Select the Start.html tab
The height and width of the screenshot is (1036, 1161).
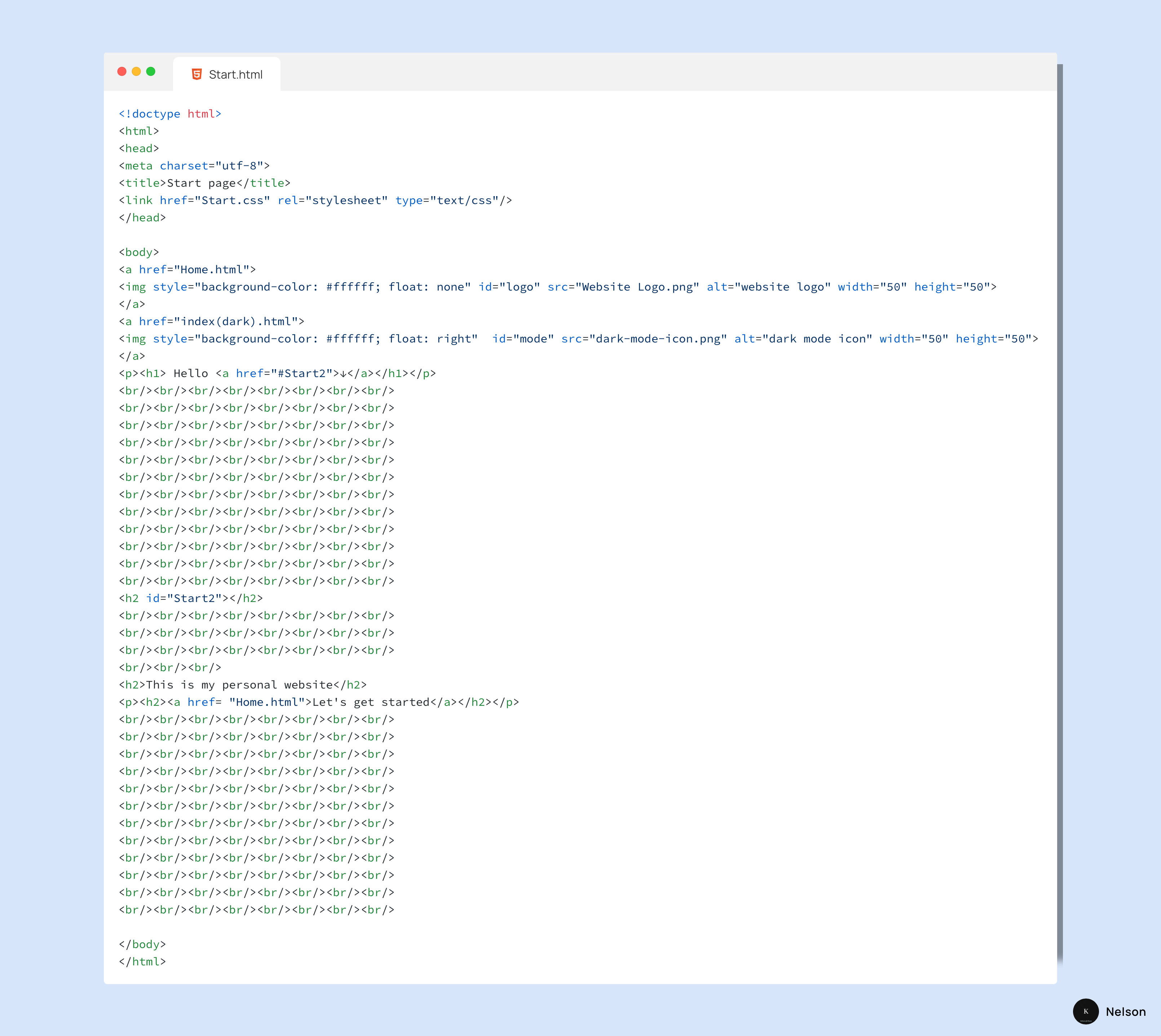pos(227,74)
